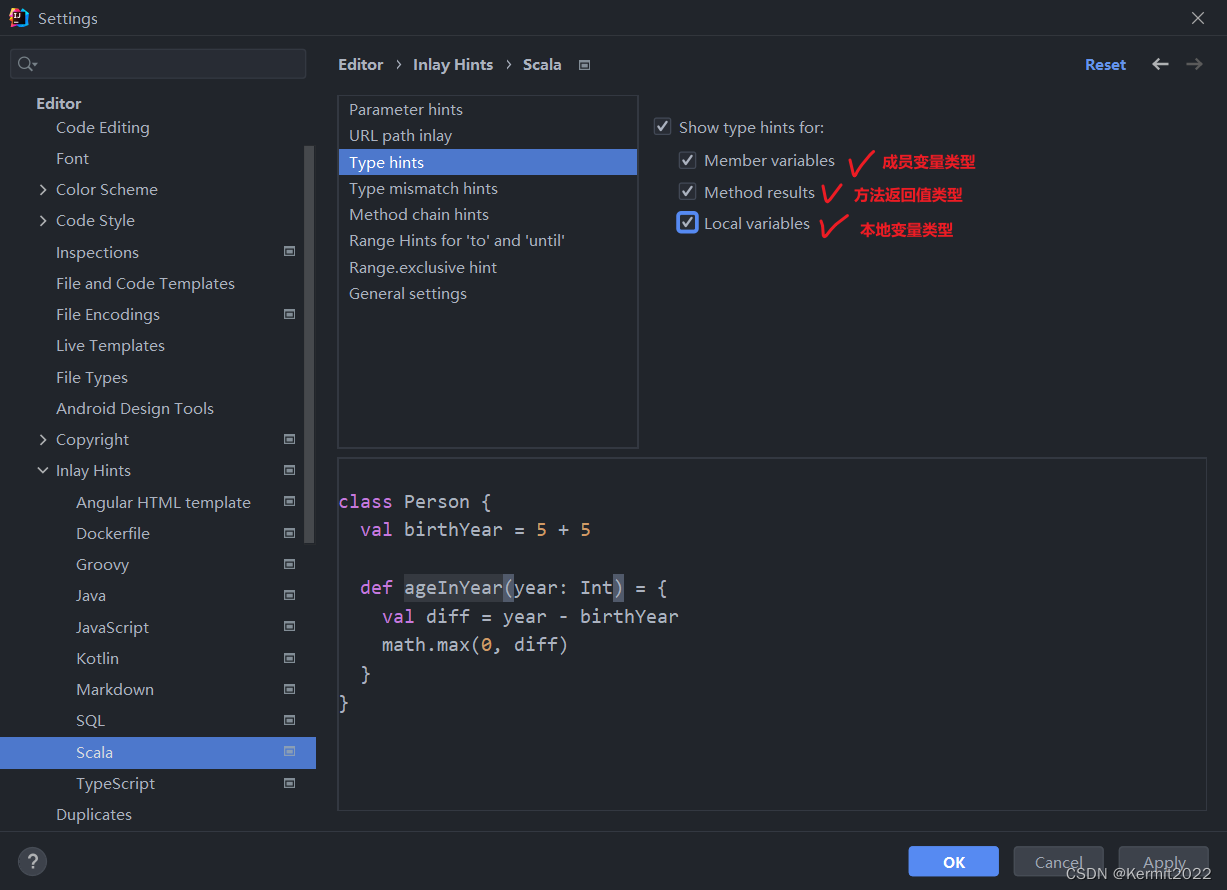This screenshot has height=890, width=1227.
Task: Collapse the Inlay Hints tree node
Action: (42, 470)
